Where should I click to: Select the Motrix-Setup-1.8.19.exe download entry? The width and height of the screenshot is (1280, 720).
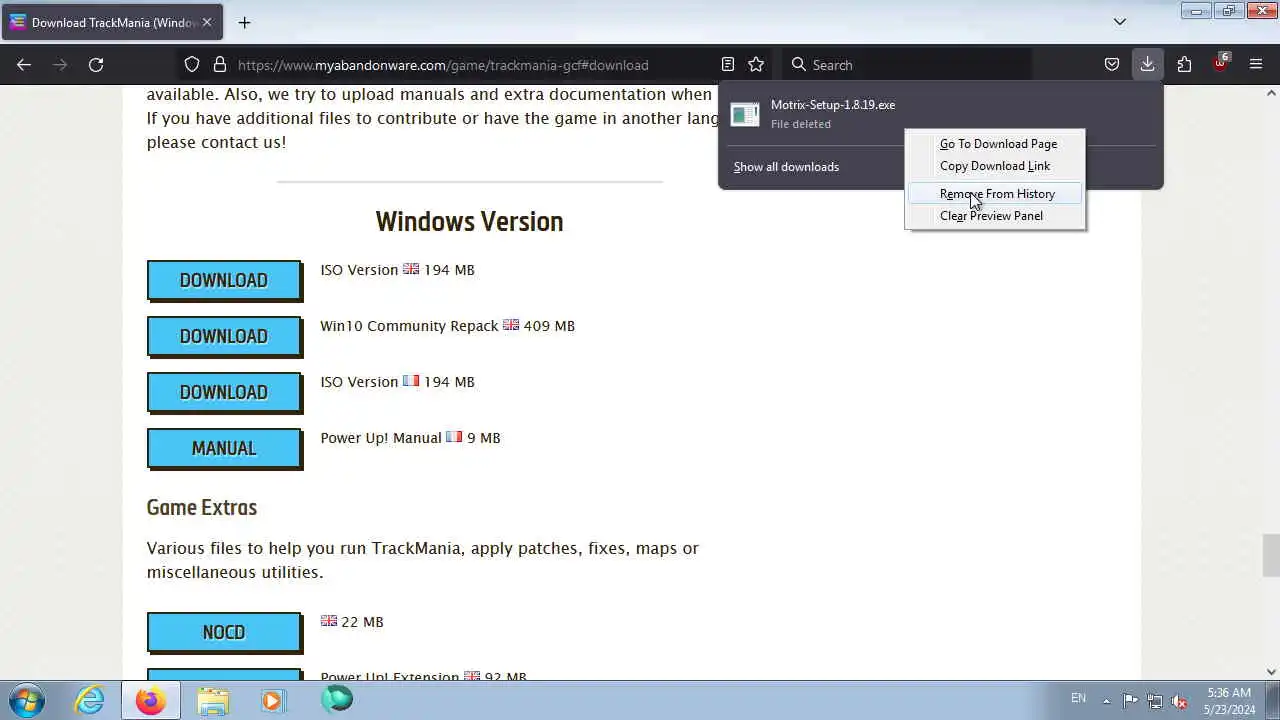point(940,114)
